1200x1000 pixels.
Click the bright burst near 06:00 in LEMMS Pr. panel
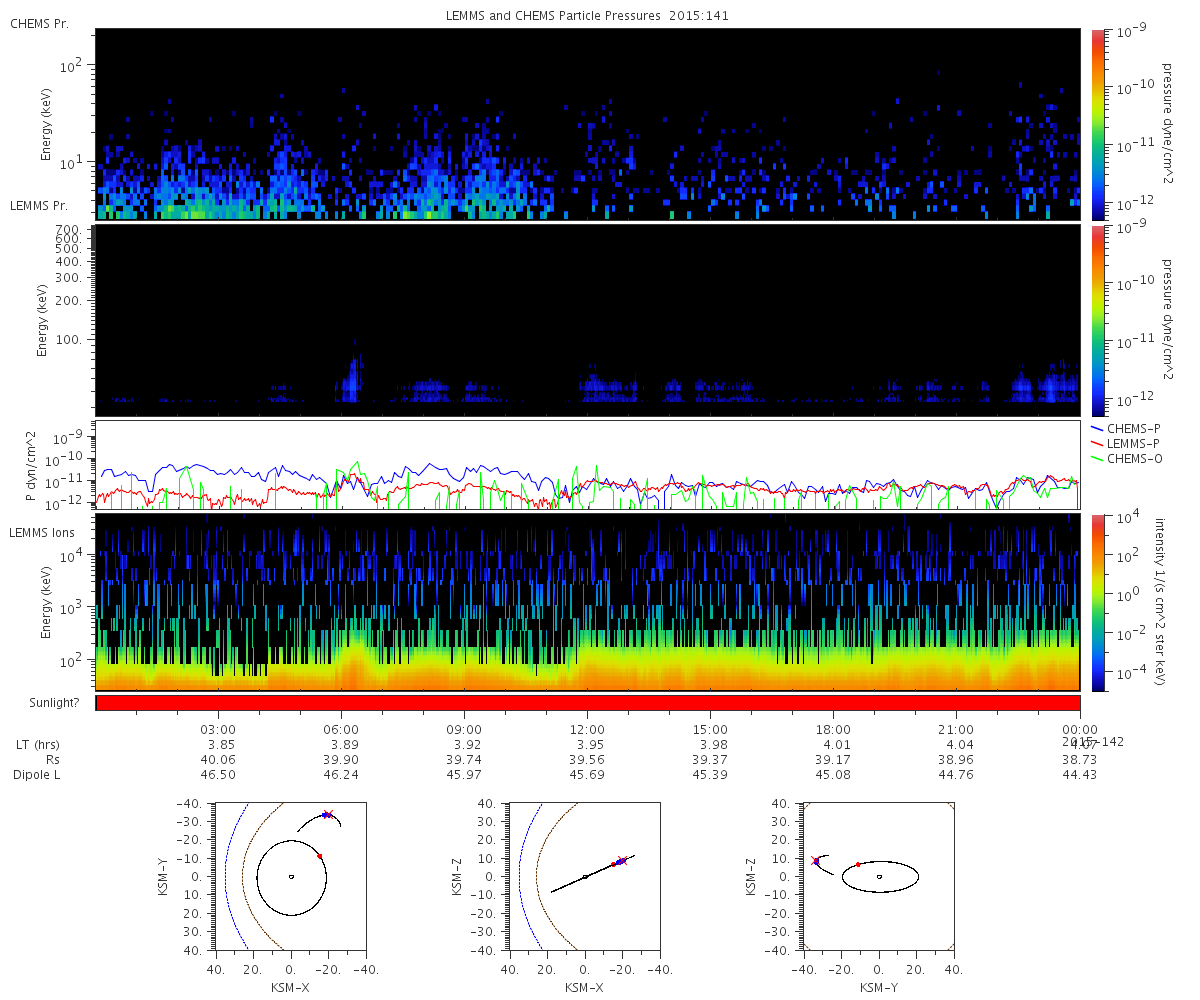click(x=350, y=380)
